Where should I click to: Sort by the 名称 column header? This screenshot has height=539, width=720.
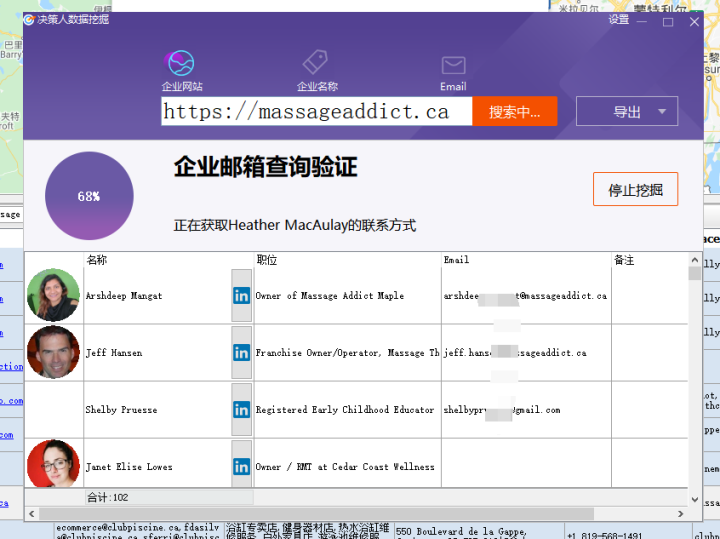[x=168, y=260]
